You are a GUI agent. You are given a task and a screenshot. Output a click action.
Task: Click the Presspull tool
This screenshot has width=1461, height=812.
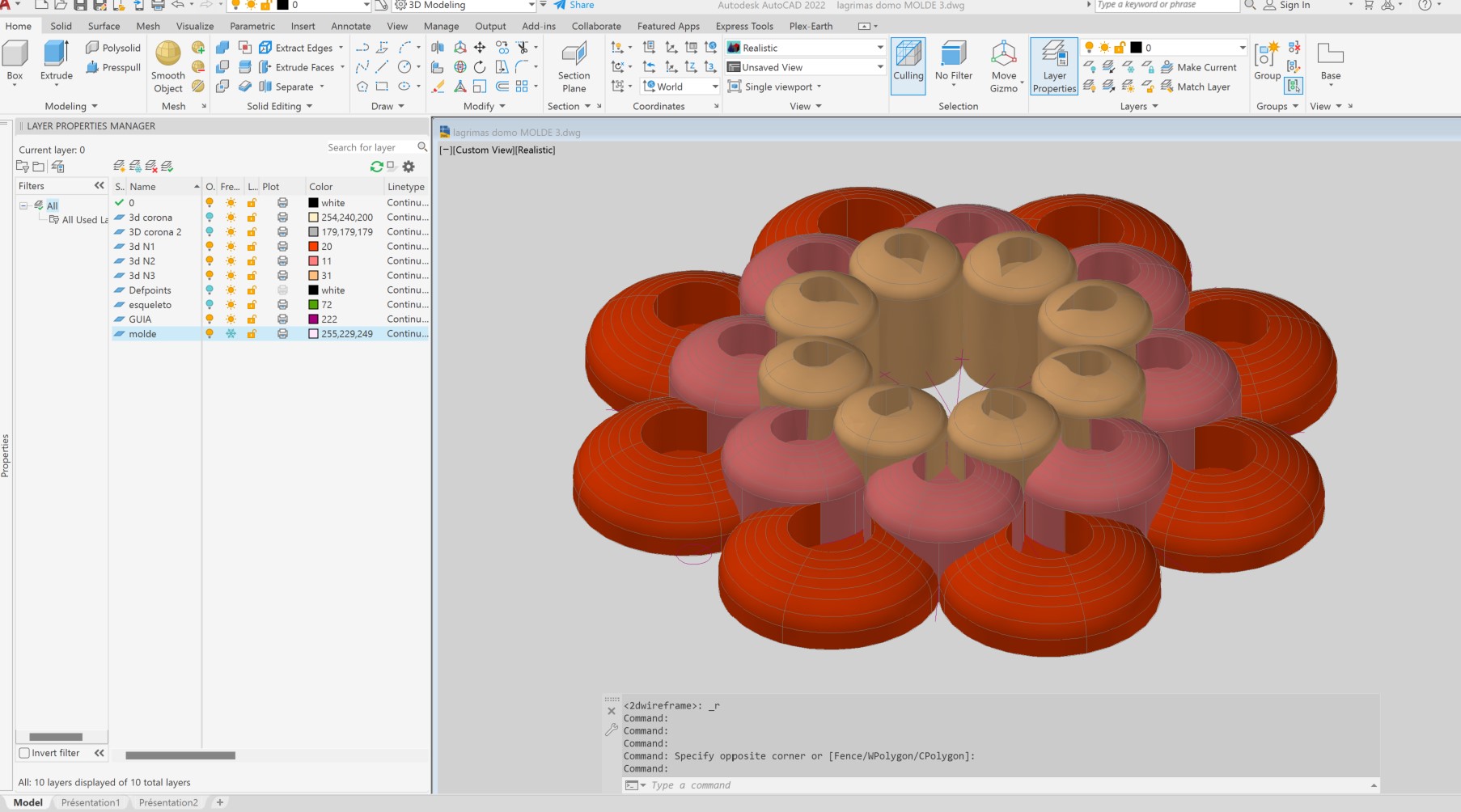[x=113, y=67]
